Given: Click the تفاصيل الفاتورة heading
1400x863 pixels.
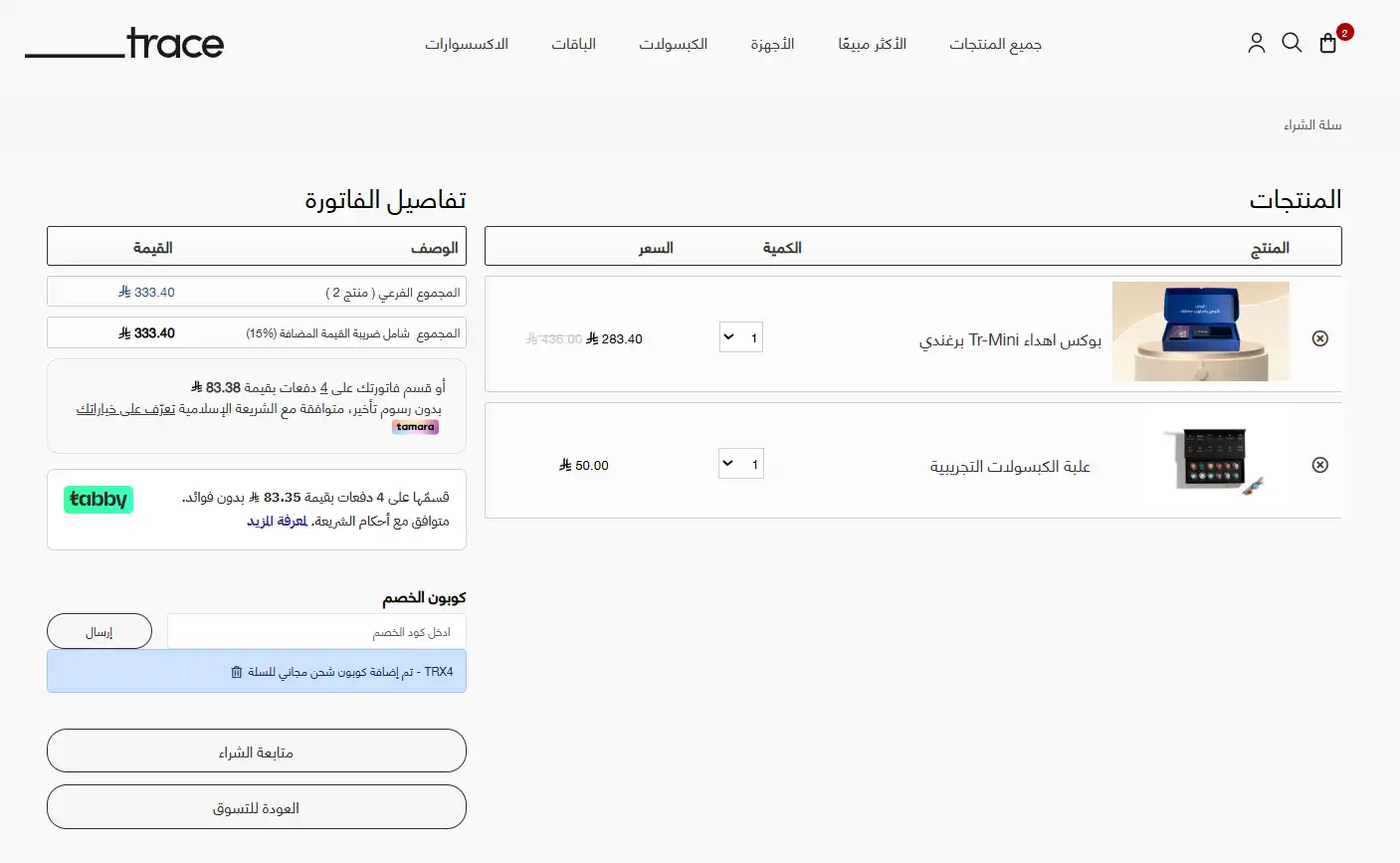Looking at the screenshot, I should tap(385, 199).
